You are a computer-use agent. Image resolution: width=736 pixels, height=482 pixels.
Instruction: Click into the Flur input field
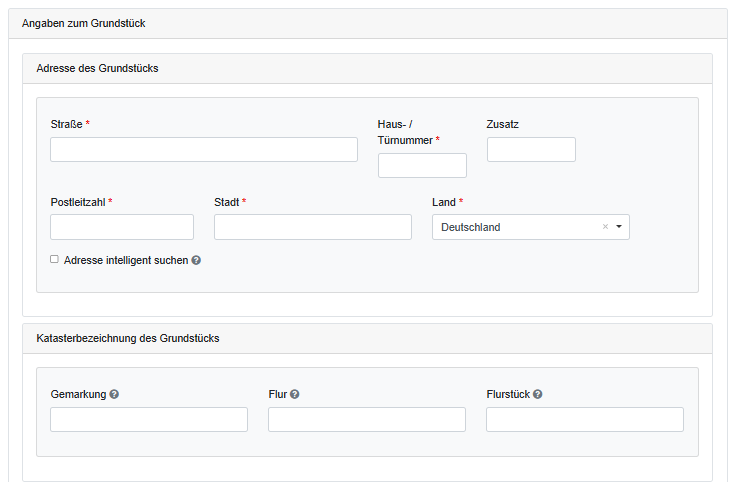pyautogui.click(x=366, y=419)
